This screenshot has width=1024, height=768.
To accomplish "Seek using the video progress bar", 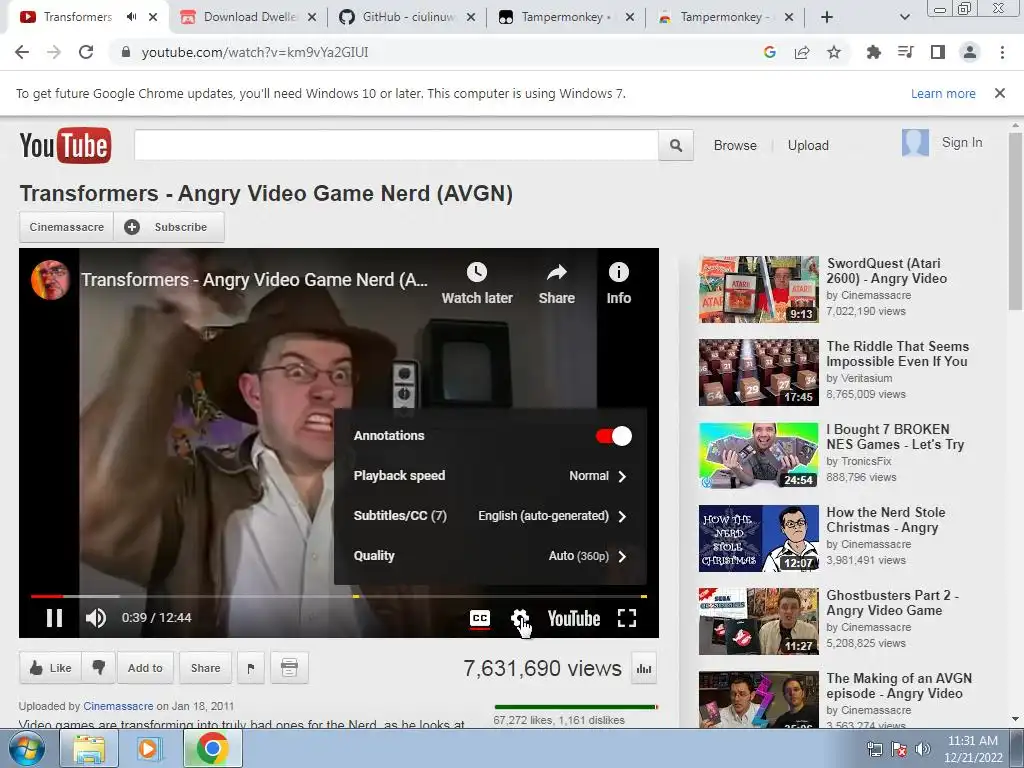I will coord(338,596).
